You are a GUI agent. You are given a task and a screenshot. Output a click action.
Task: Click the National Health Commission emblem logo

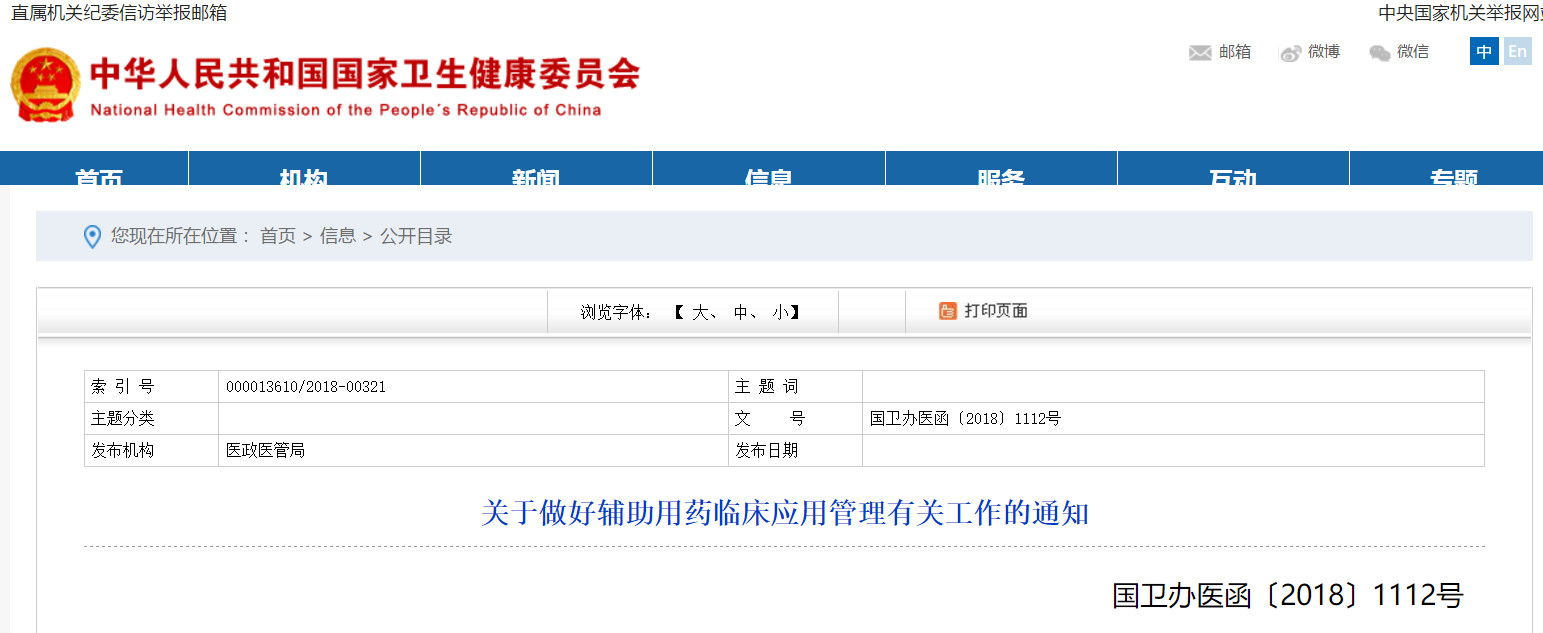coord(45,85)
